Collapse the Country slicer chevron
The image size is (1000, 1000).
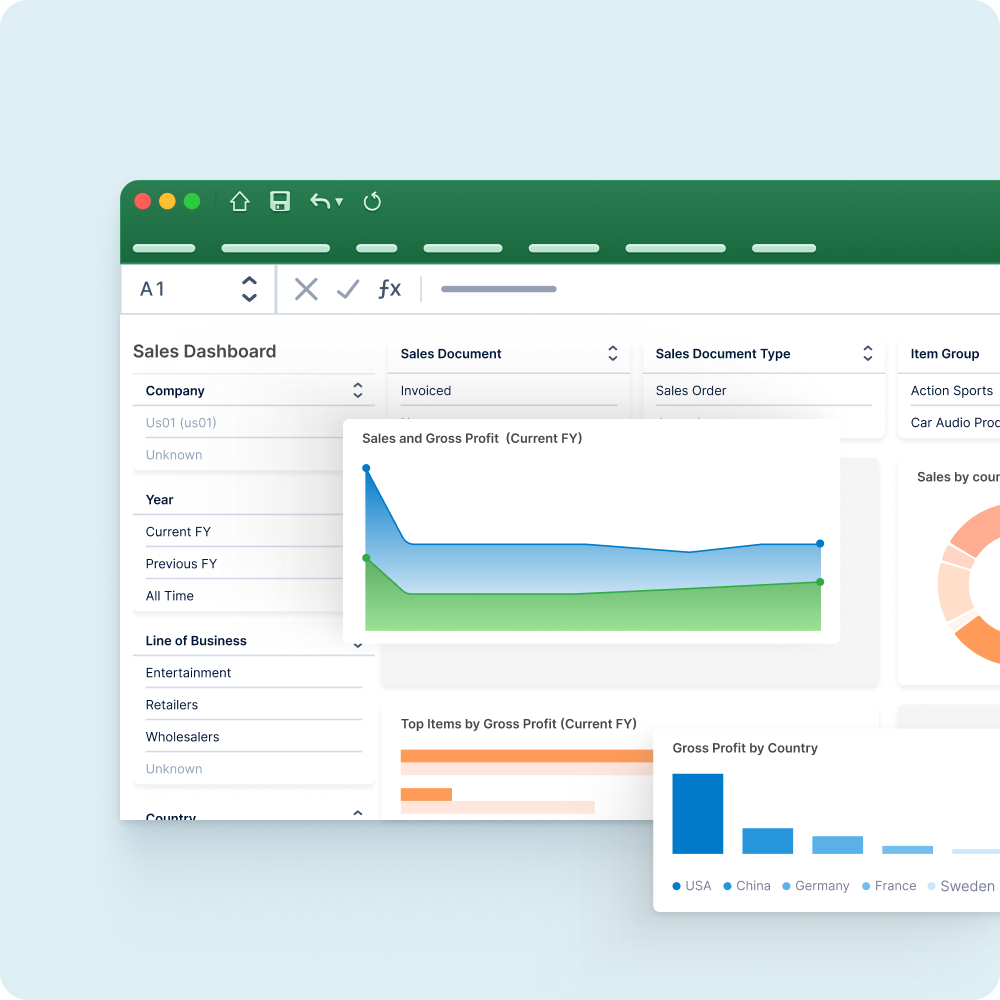click(358, 814)
